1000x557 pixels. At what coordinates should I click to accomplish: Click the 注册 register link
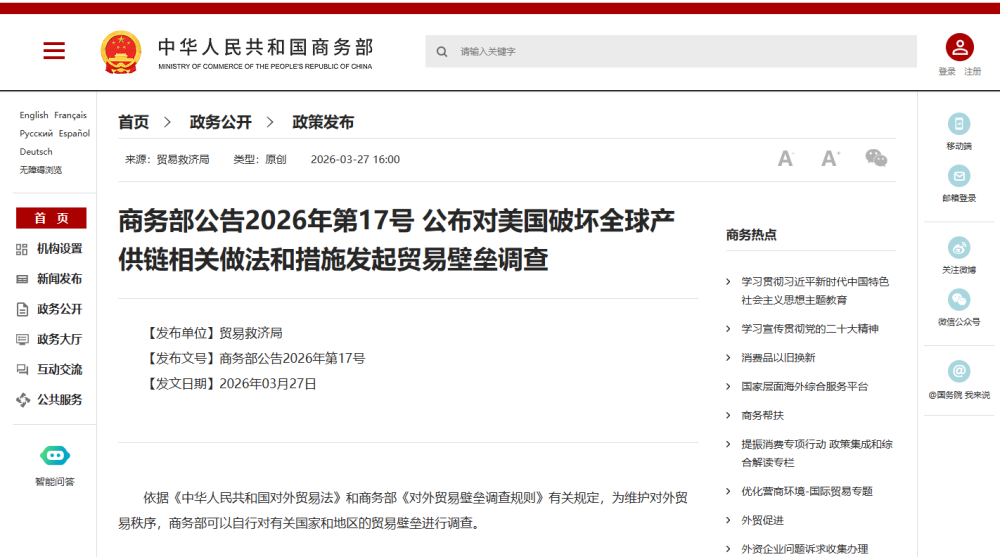click(972, 72)
